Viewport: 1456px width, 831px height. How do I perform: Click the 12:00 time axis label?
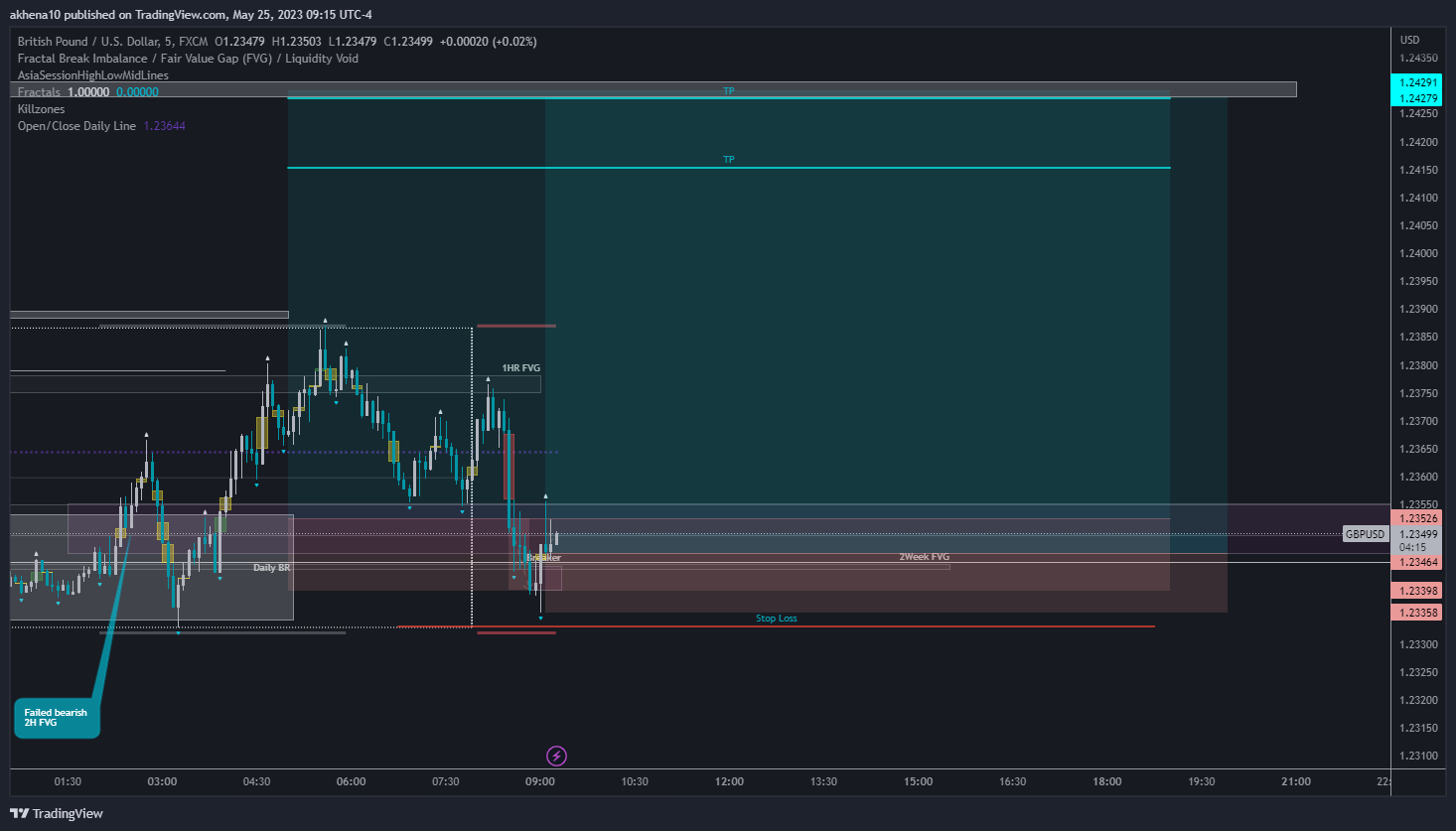coord(729,781)
